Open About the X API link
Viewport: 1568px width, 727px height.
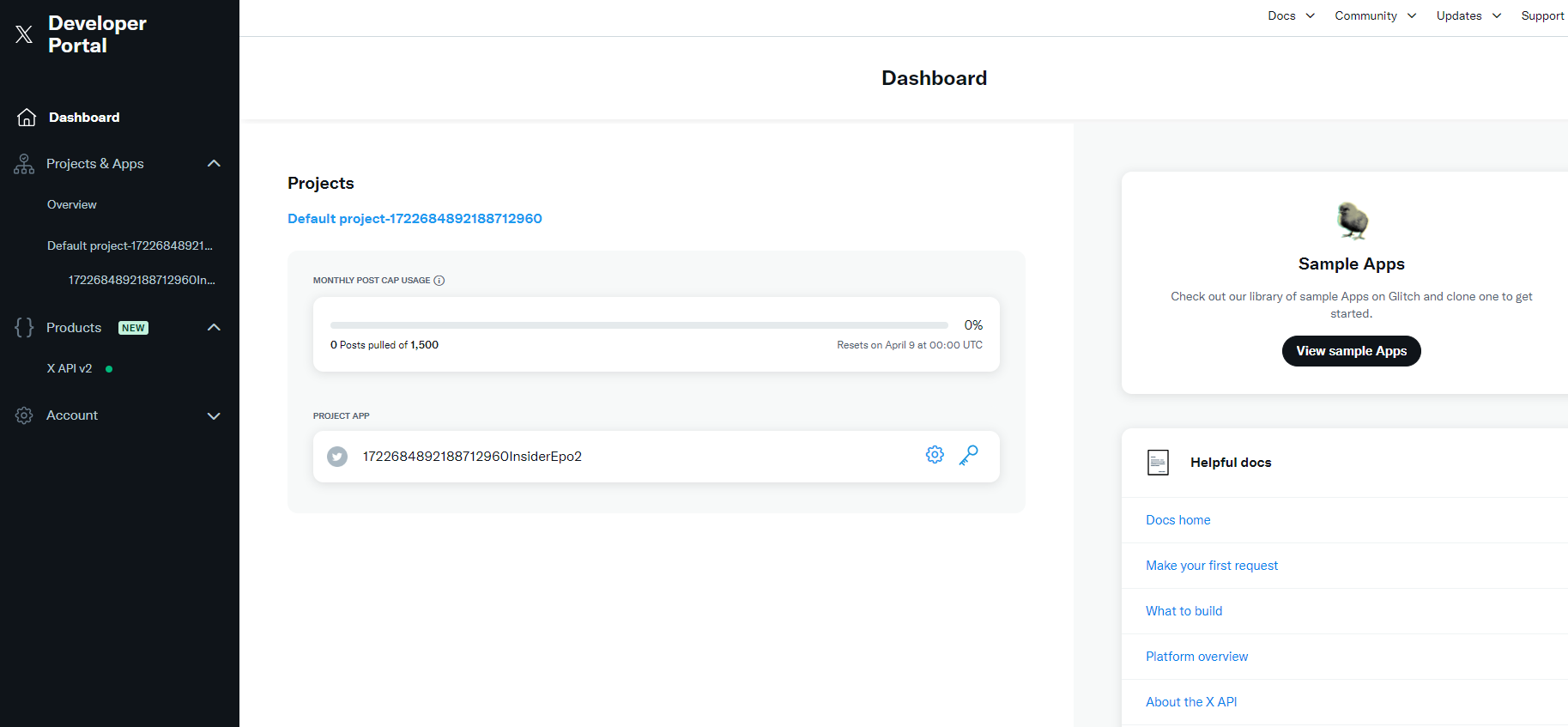tap(1191, 702)
